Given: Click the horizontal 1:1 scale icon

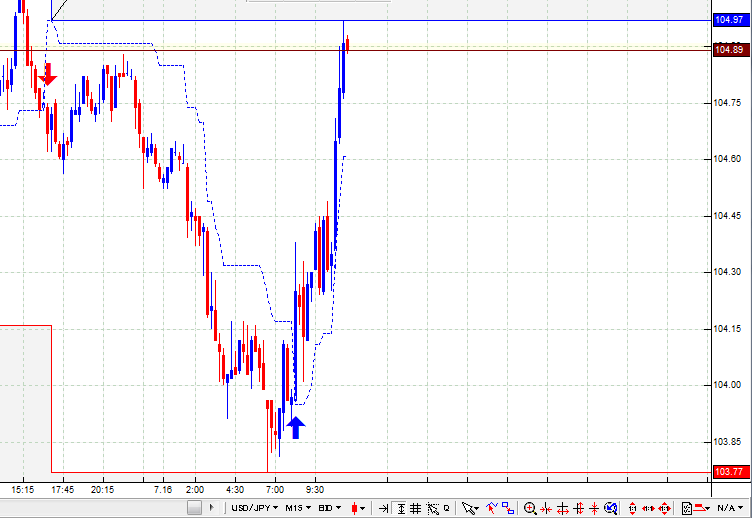Looking at the screenshot, I should click(x=648, y=508).
